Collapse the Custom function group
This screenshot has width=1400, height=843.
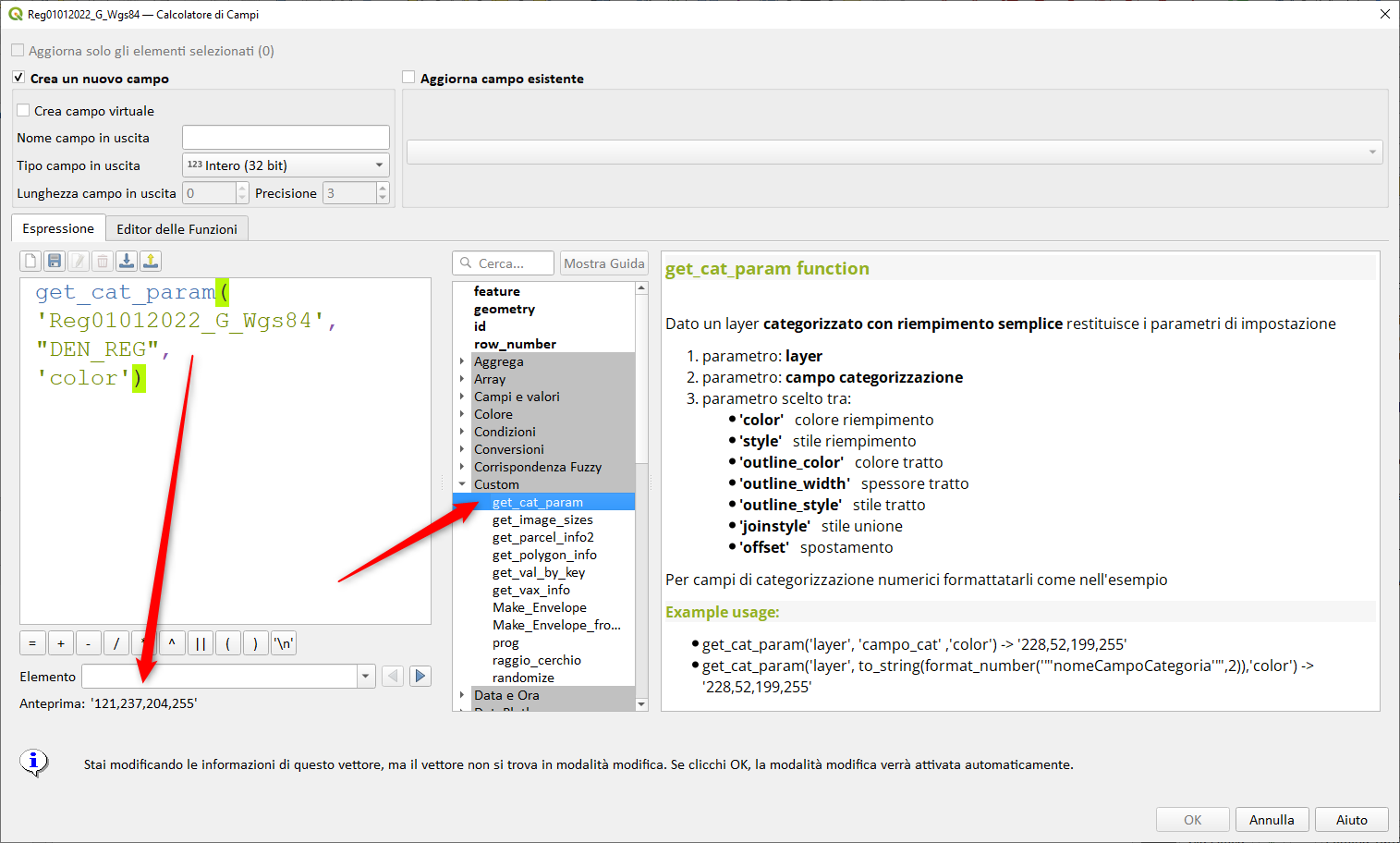pos(462,484)
